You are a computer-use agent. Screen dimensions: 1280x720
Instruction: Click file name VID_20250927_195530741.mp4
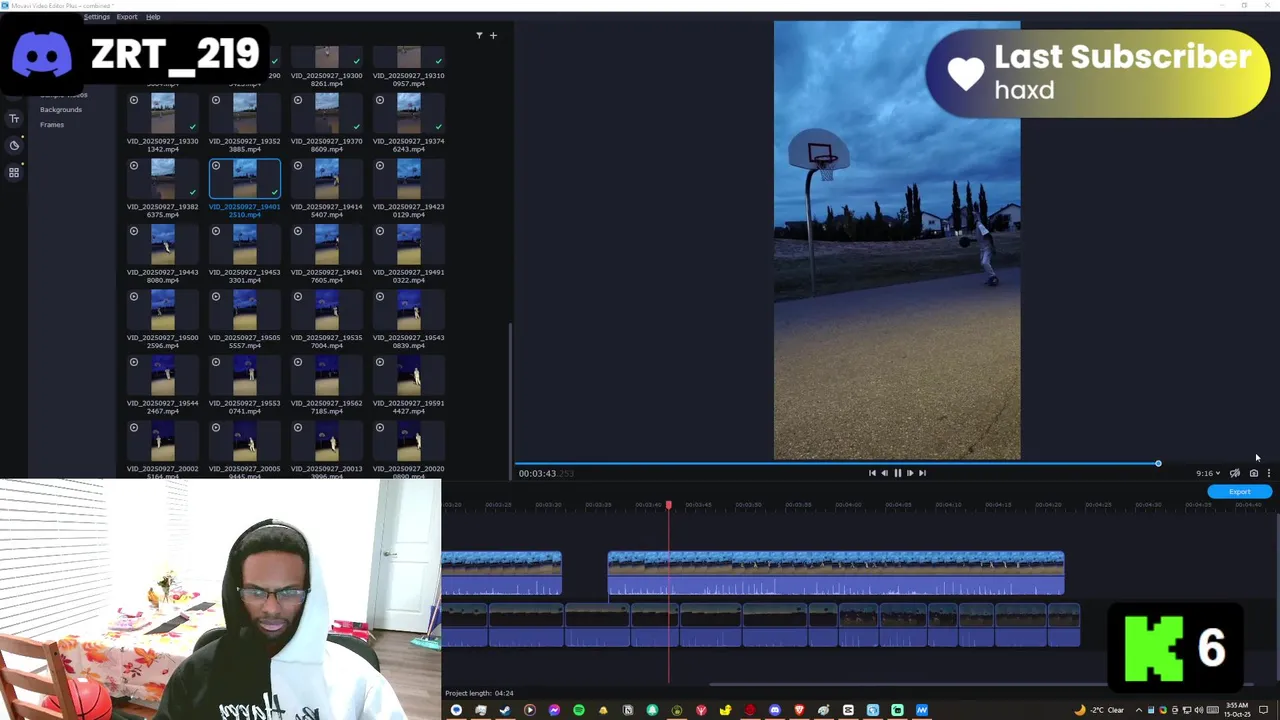coord(245,407)
